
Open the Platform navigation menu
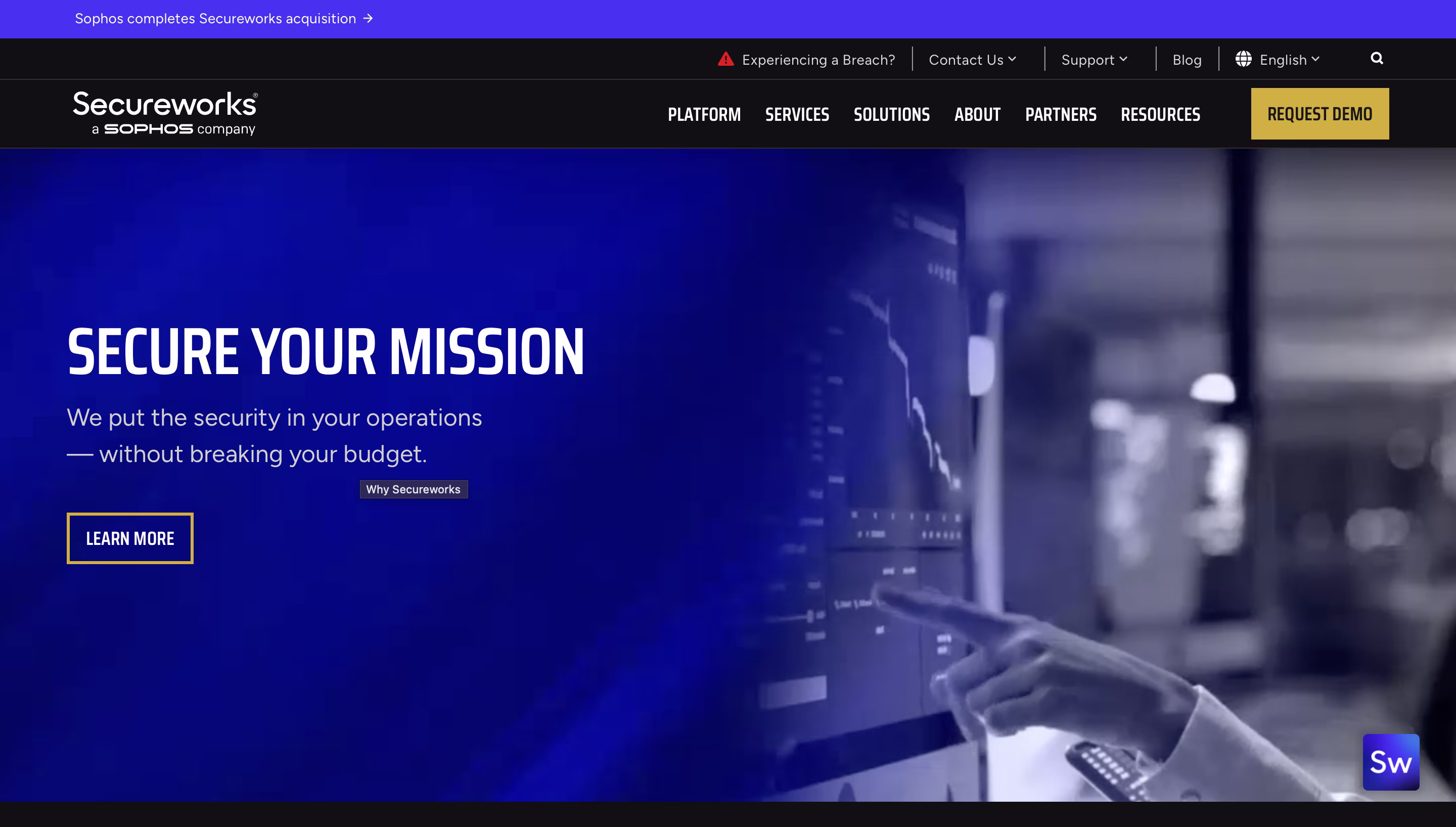[704, 115]
